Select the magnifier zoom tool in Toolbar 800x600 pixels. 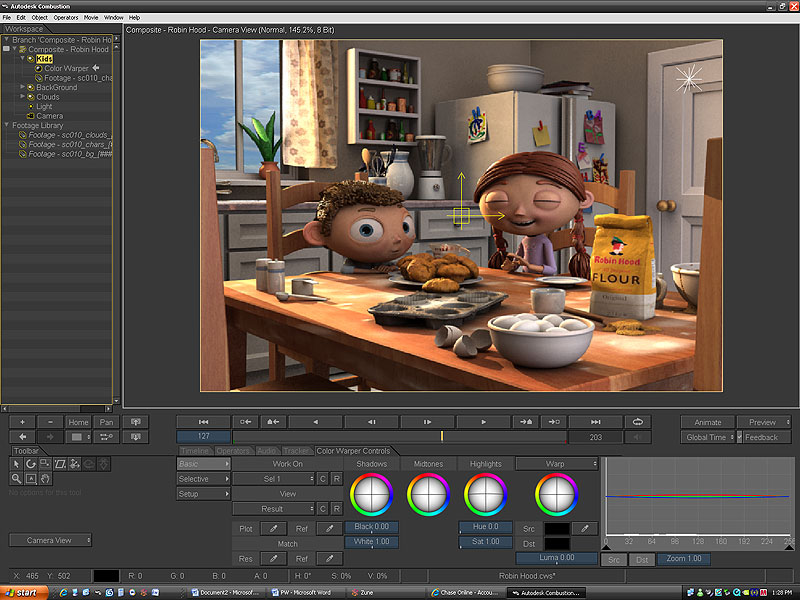click(x=16, y=479)
